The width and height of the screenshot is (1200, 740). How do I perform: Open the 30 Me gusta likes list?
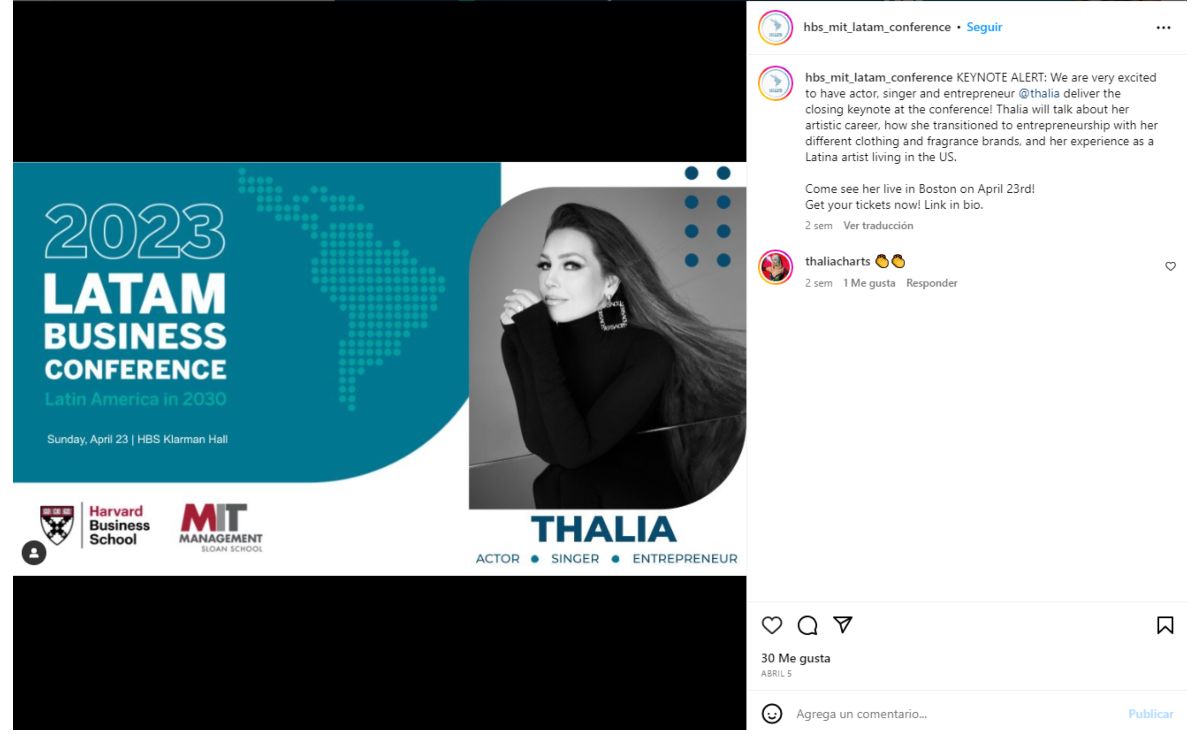(x=796, y=658)
